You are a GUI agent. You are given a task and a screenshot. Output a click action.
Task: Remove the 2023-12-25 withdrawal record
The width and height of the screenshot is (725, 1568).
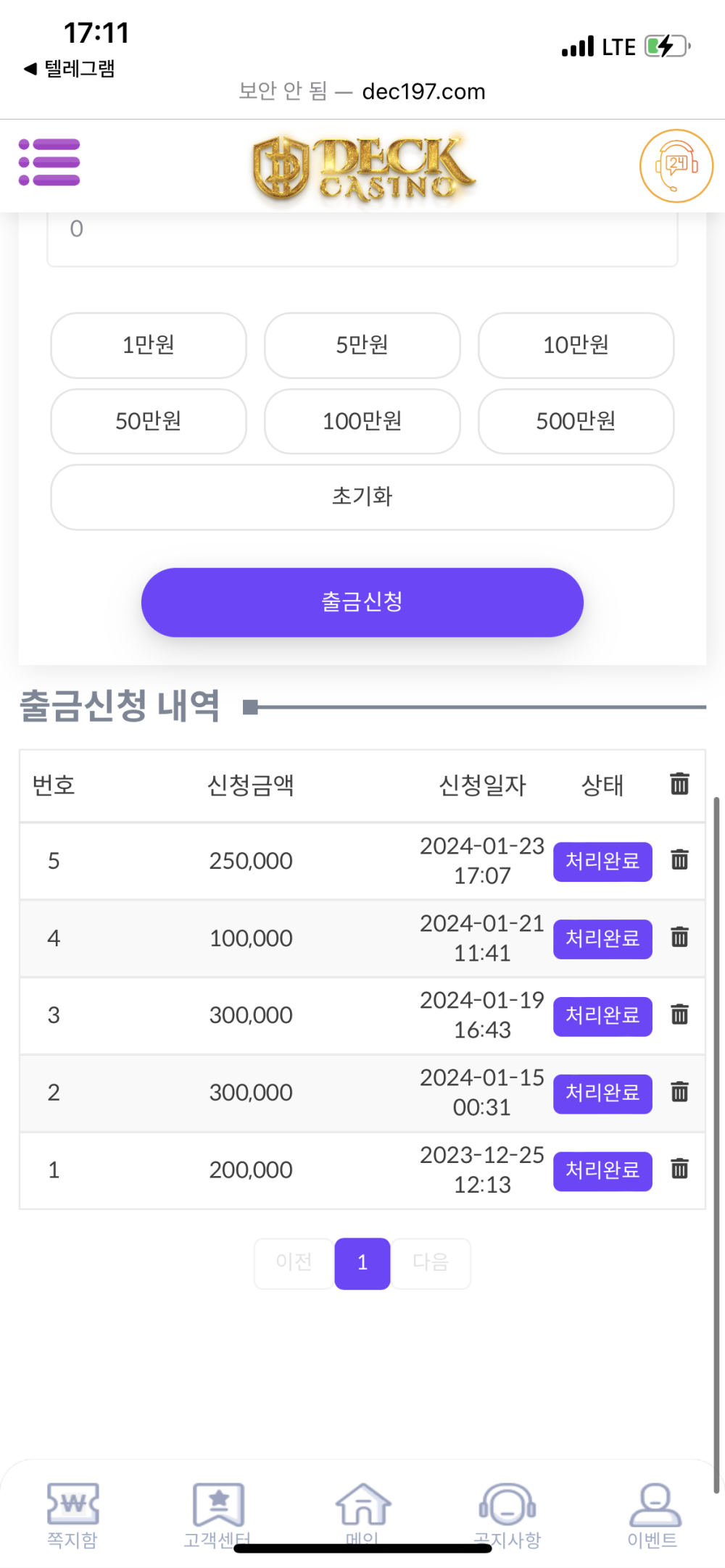pos(679,1169)
